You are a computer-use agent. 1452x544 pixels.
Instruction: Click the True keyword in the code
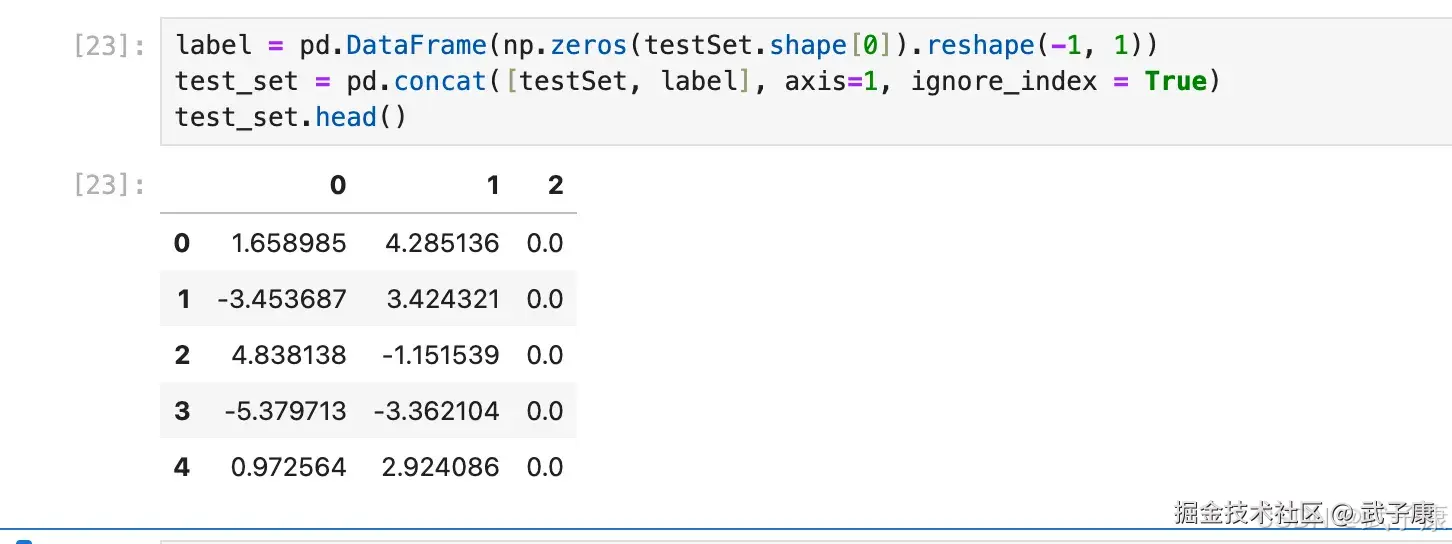pos(1175,81)
